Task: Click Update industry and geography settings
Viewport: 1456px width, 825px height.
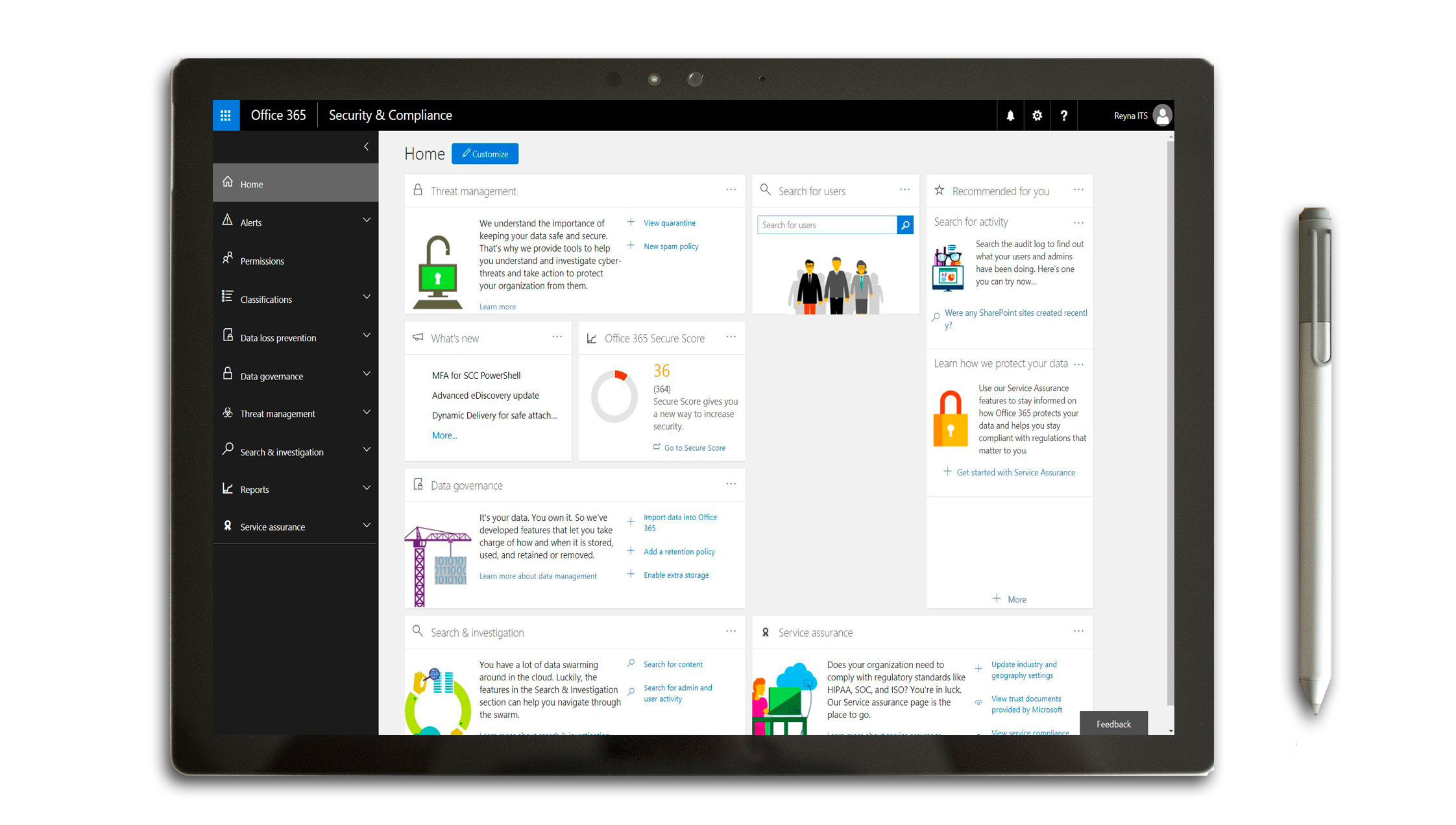Action: click(1024, 669)
